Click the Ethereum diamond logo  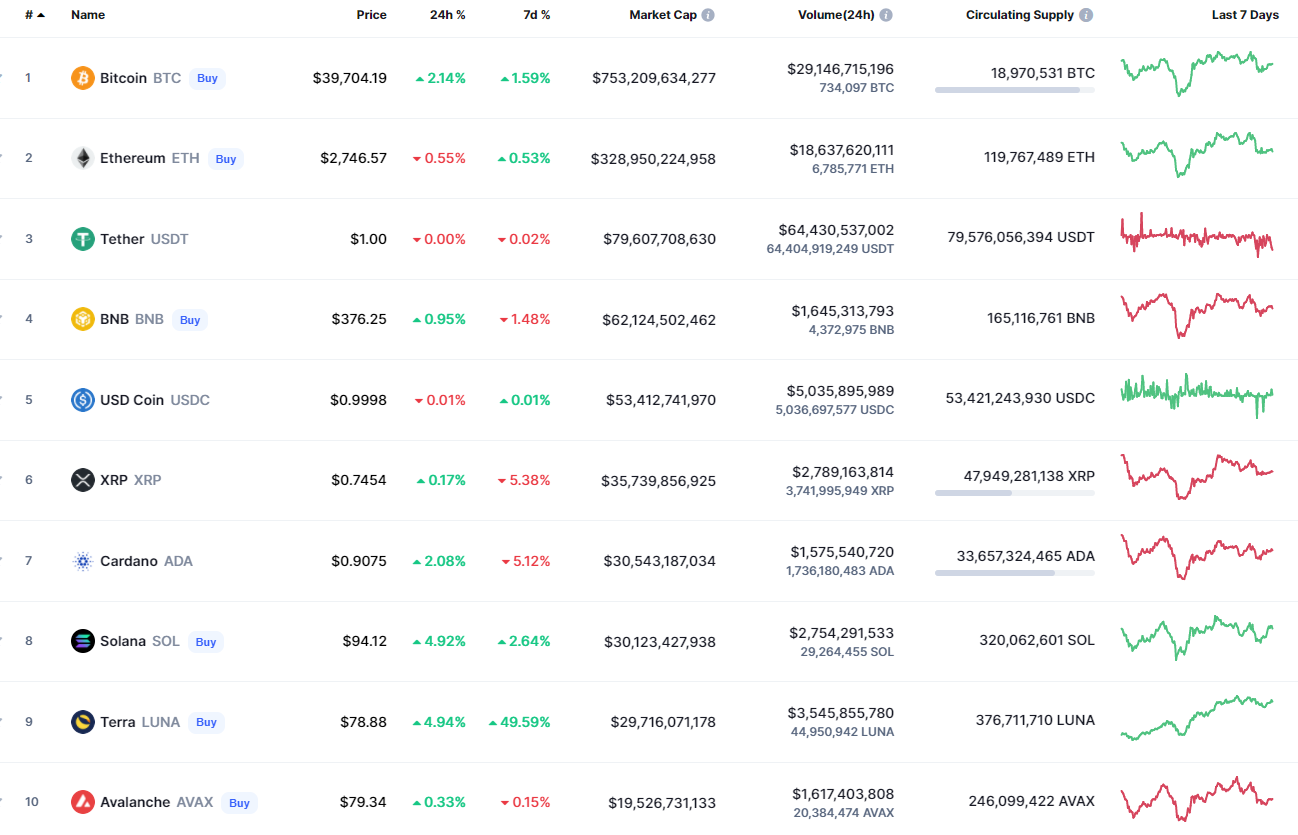(x=83, y=158)
